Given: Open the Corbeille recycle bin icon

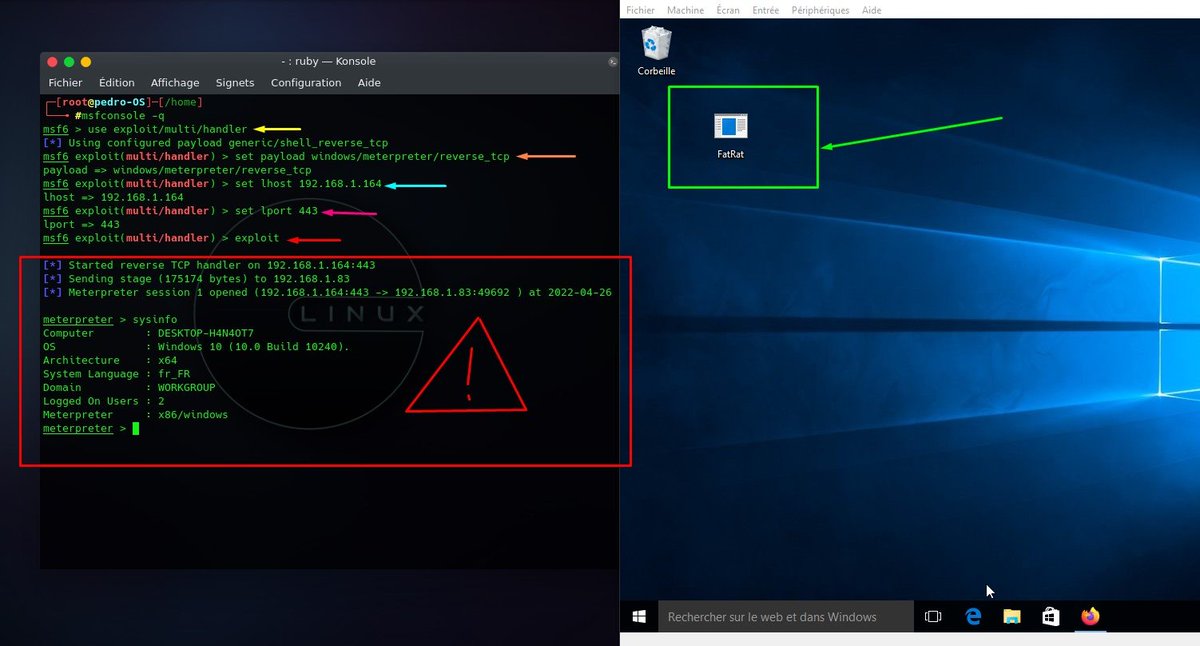Looking at the screenshot, I should pyautogui.click(x=656, y=50).
